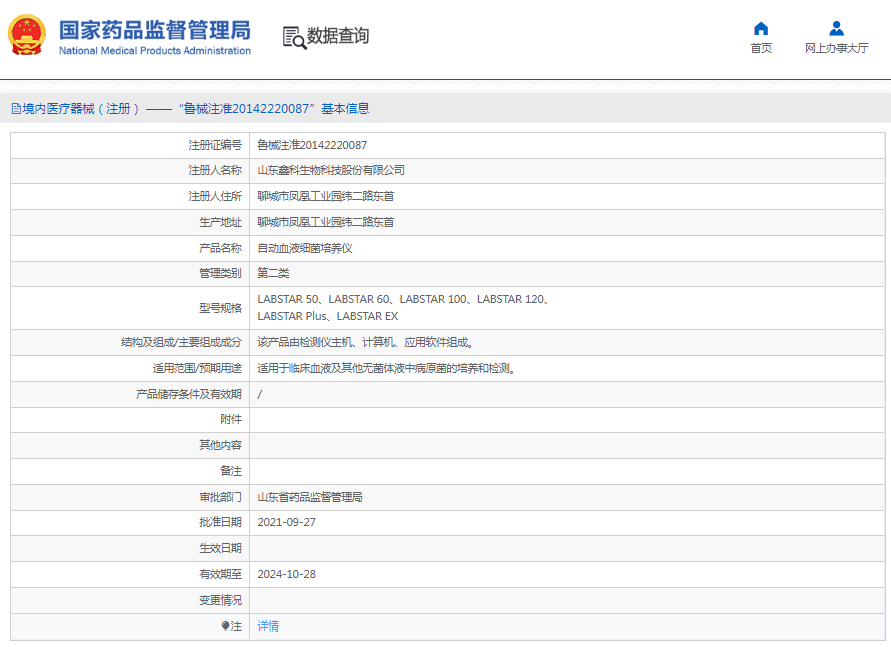Click the 数据查询 heading text
The width and height of the screenshot is (891, 647).
pyautogui.click(x=338, y=36)
